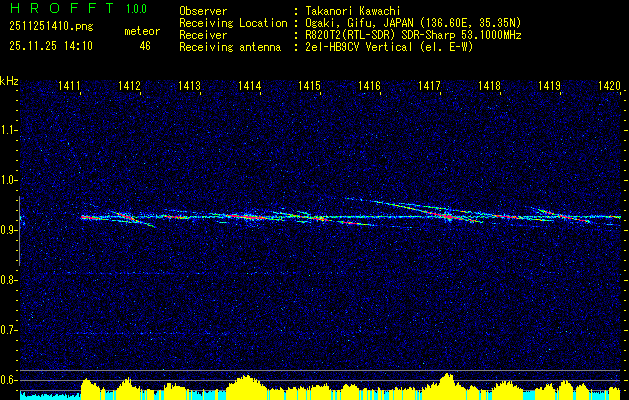
Task: Click the Receiving Location field label
Action: pyautogui.click(x=233, y=23)
